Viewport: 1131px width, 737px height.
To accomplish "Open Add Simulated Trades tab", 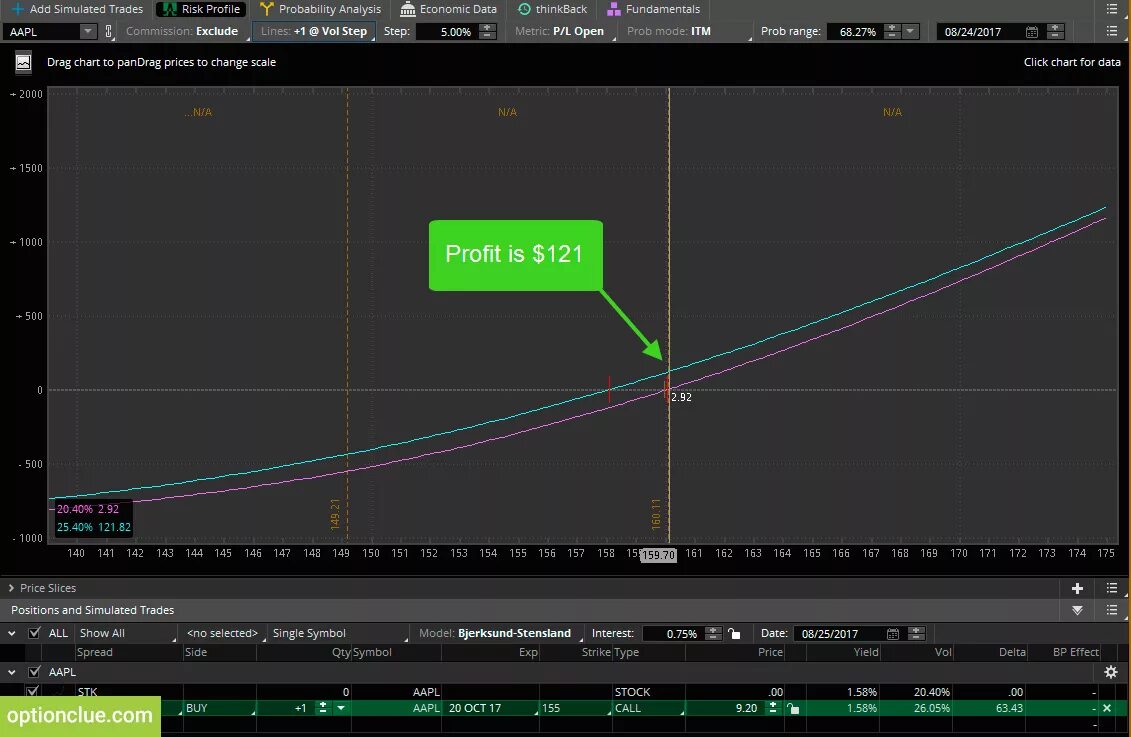I will pos(77,9).
